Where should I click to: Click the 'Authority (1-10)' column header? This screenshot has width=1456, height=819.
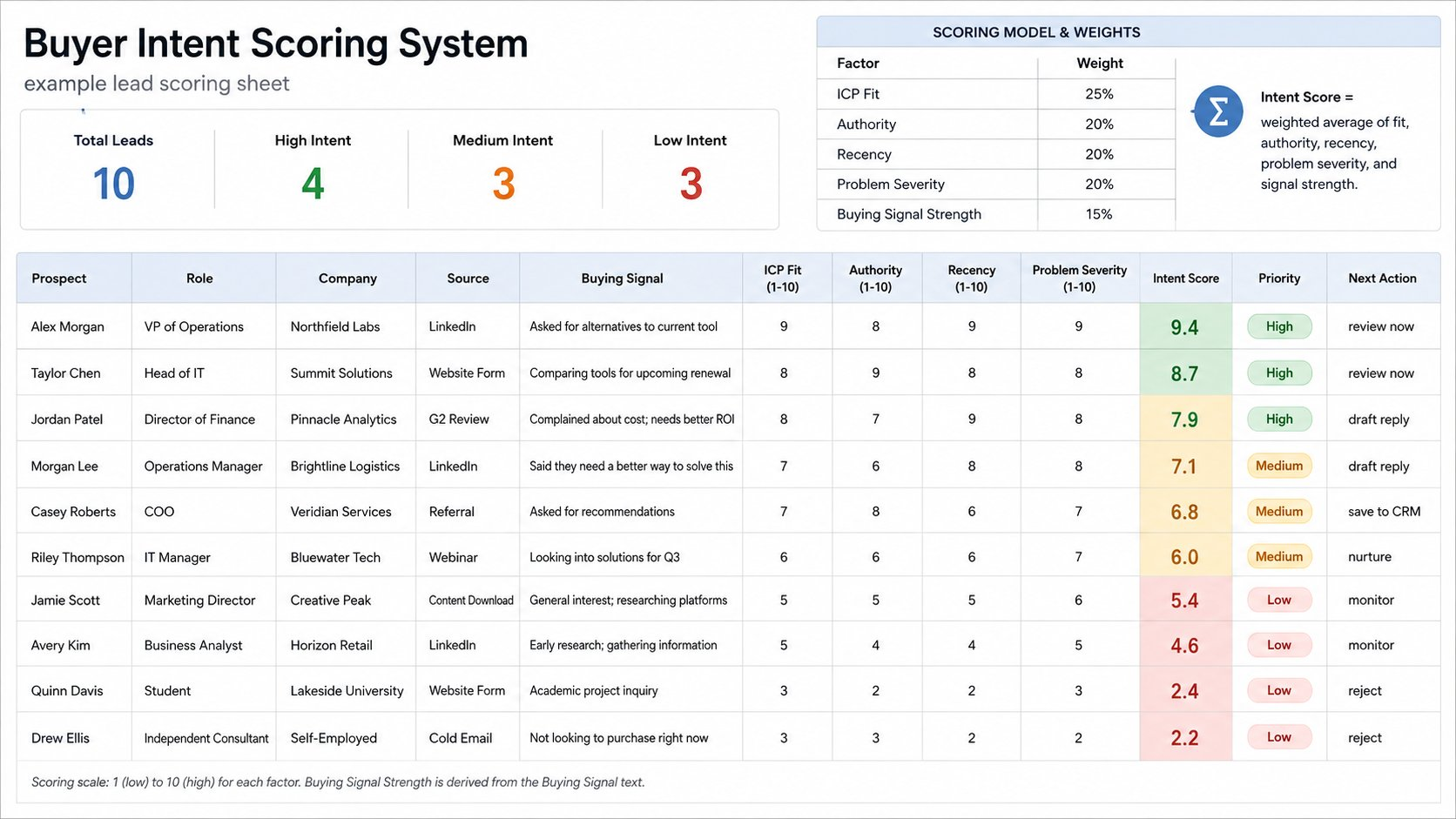click(x=875, y=279)
